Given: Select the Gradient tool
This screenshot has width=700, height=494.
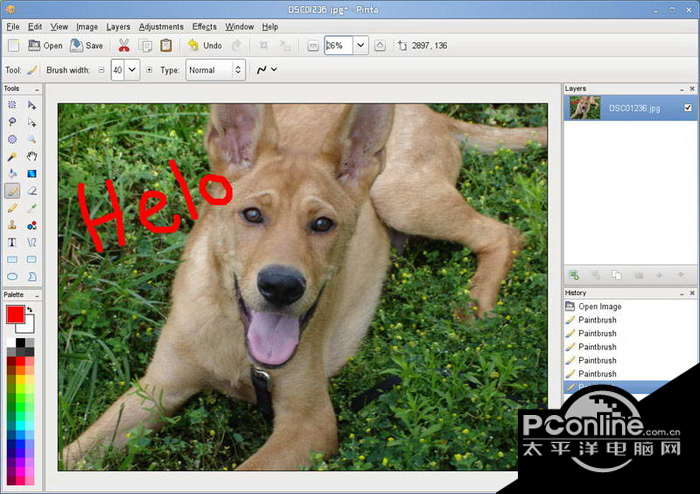Looking at the screenshot, I should (32, 174).
